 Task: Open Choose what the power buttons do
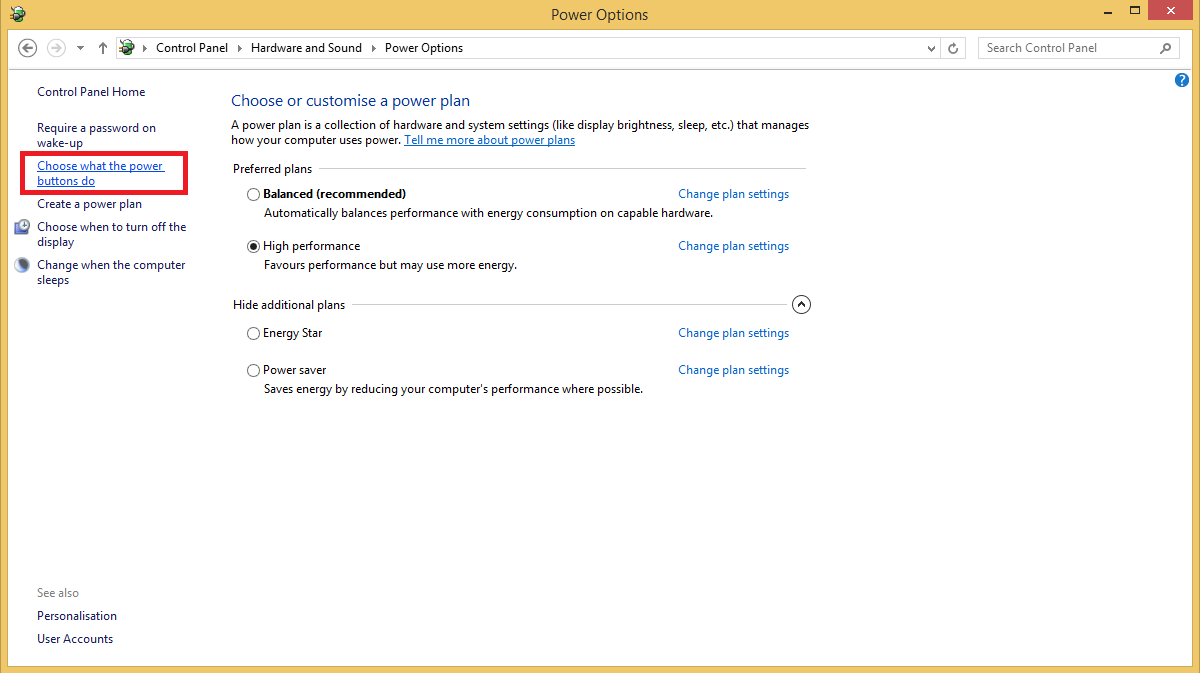click(100, 173)
